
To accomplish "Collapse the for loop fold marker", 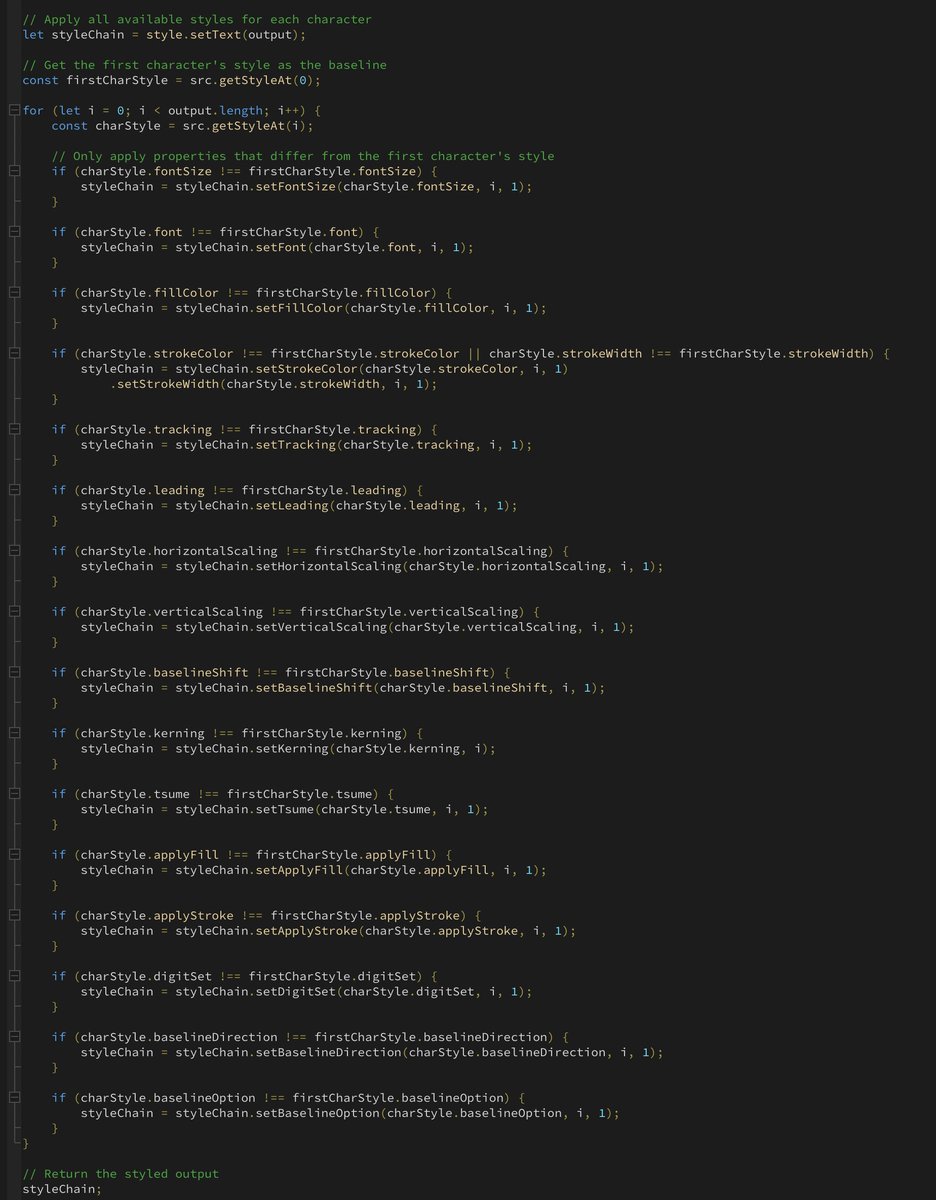I will [13, 110].
